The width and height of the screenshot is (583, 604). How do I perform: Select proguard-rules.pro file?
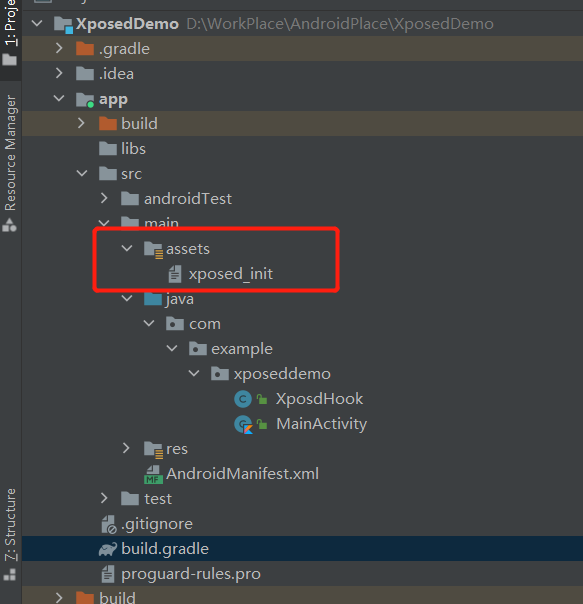coord(191,574)
